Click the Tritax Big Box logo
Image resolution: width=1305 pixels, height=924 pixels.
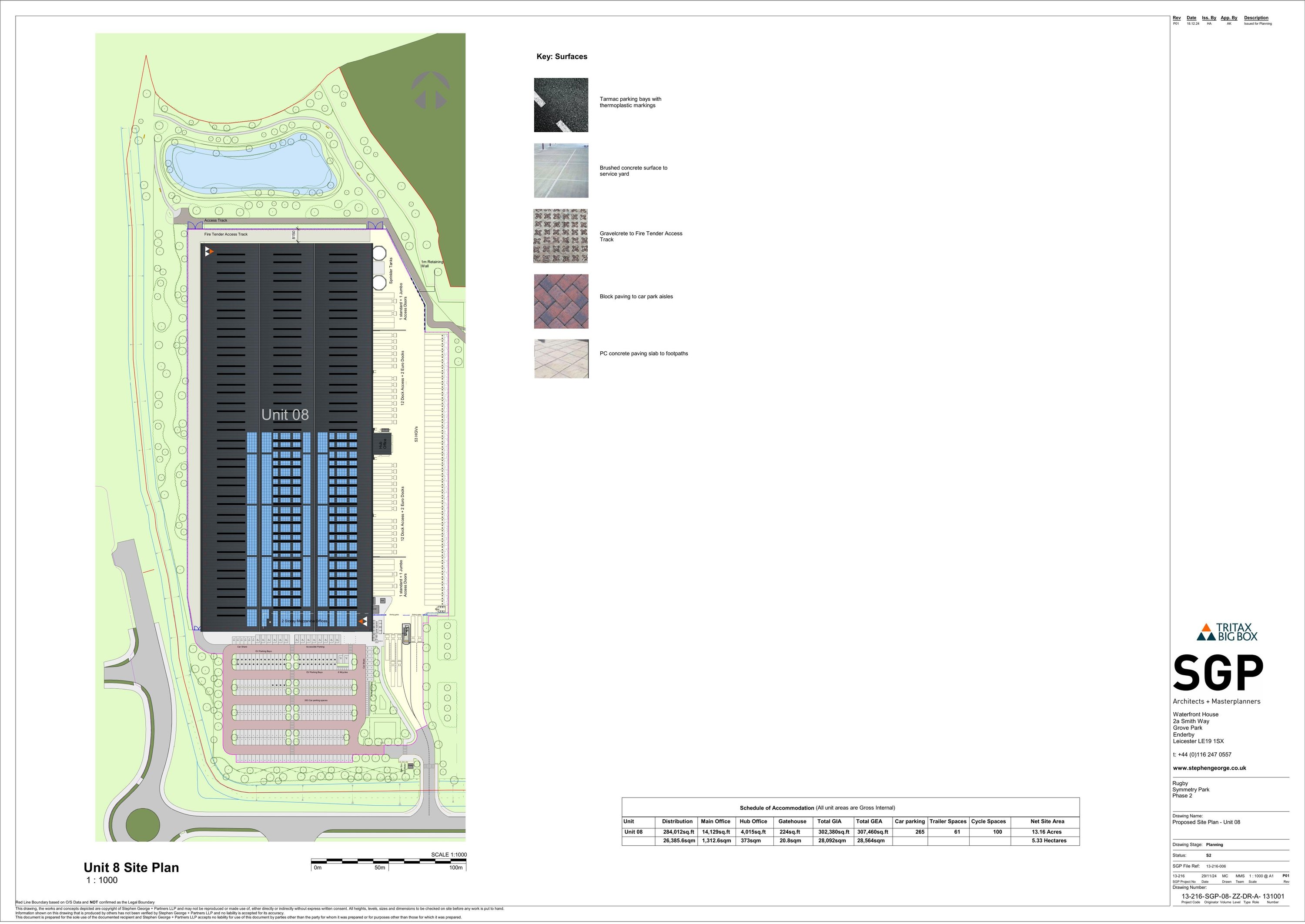tap(1228, 632)
